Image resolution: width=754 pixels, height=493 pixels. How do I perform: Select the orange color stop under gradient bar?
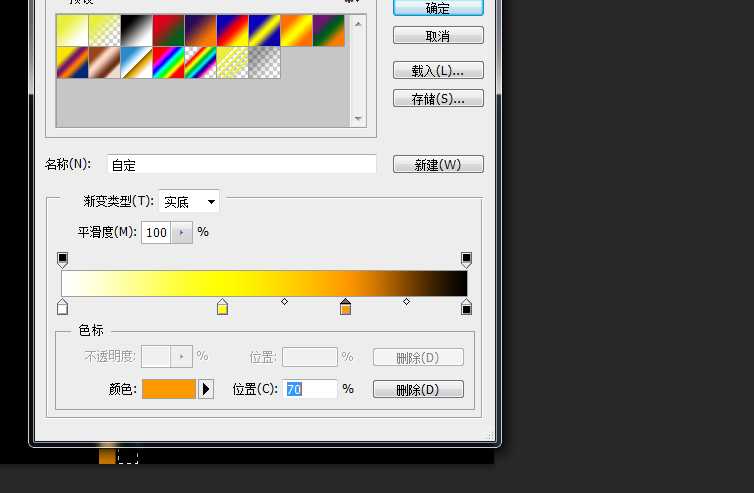pyautogui.click(x=345, y=307)
